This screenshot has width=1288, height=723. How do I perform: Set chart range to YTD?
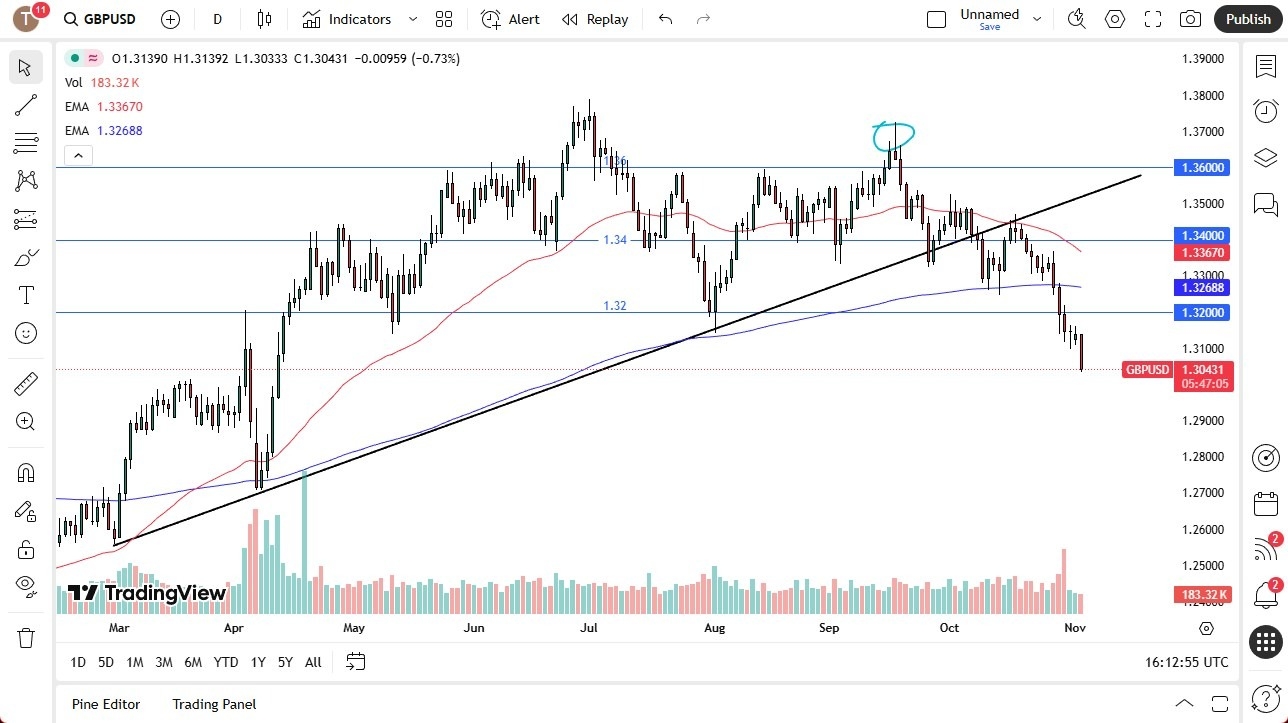(x=225, y=662)
